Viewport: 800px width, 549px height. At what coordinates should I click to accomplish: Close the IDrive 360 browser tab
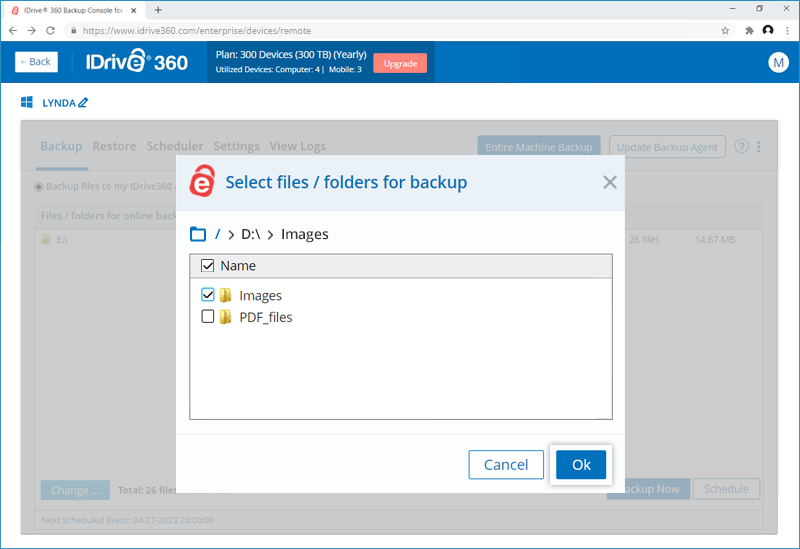(134, 10)
